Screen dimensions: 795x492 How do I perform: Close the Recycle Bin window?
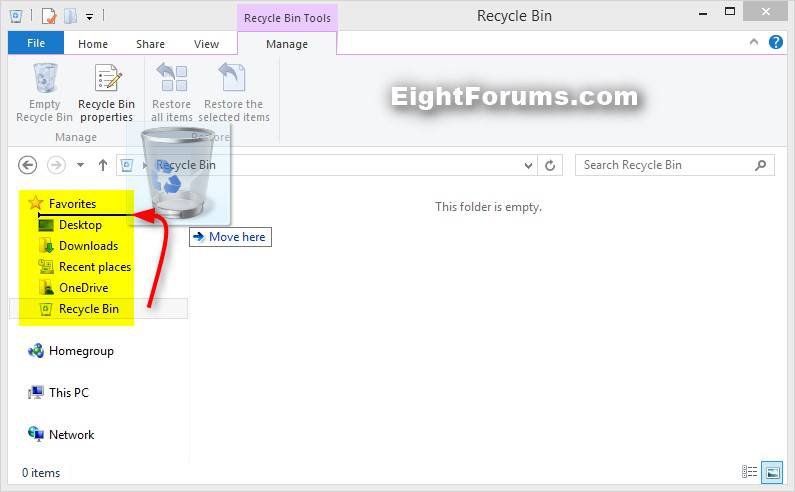tap(765, 12)
